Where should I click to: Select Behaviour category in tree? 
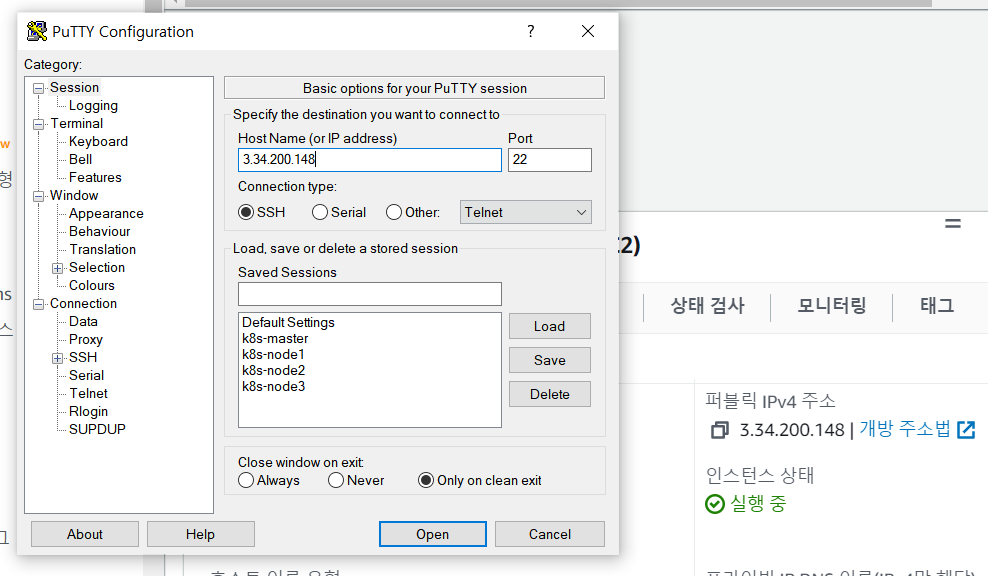[x=100, y=231]
